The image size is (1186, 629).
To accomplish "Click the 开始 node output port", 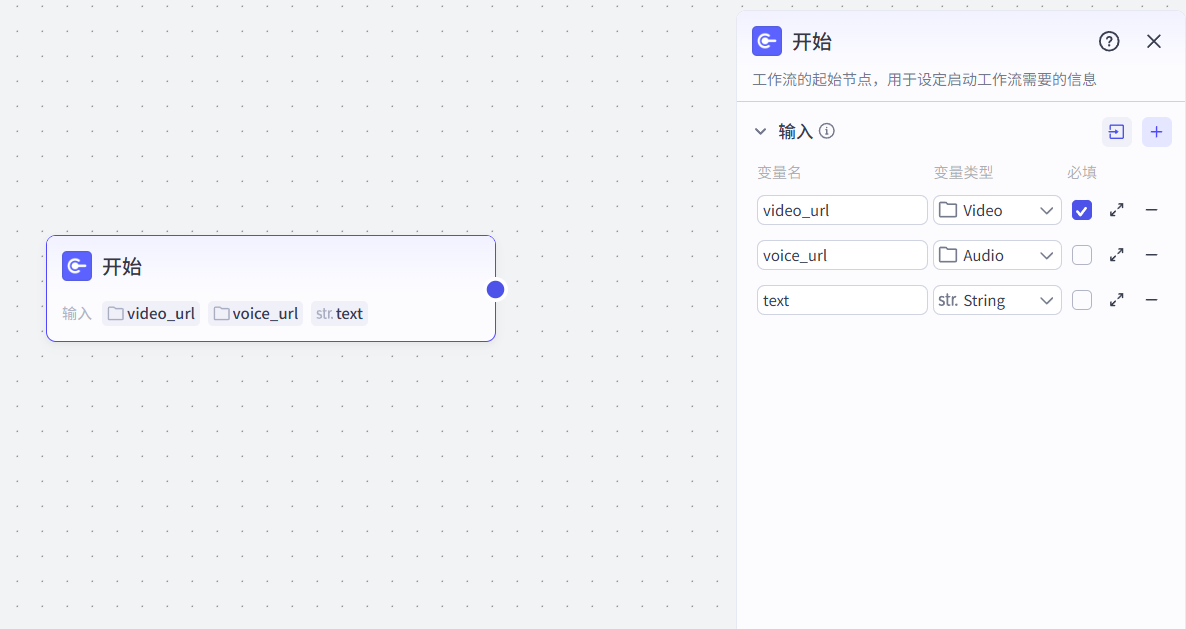I will pyautogui.click(x=495, y=289).
